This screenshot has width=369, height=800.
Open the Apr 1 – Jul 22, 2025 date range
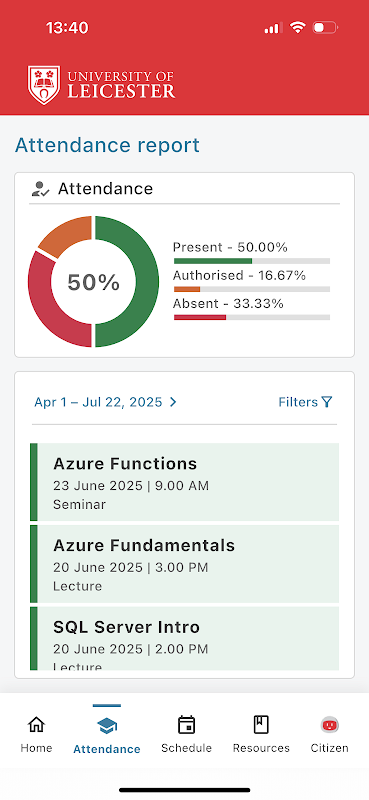pyautogui.click(x=105, y=402)
